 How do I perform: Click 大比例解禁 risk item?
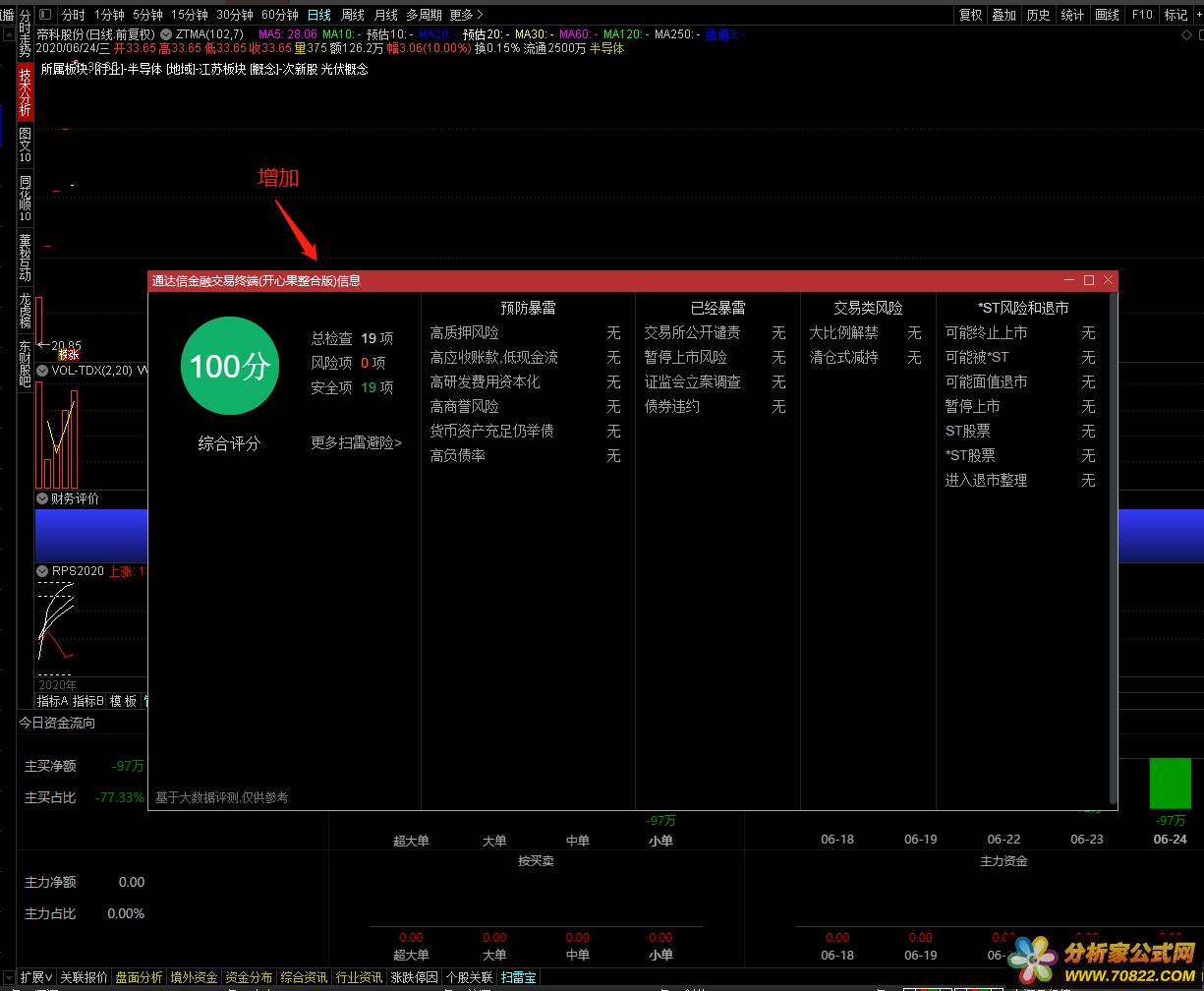pos(843,333)
